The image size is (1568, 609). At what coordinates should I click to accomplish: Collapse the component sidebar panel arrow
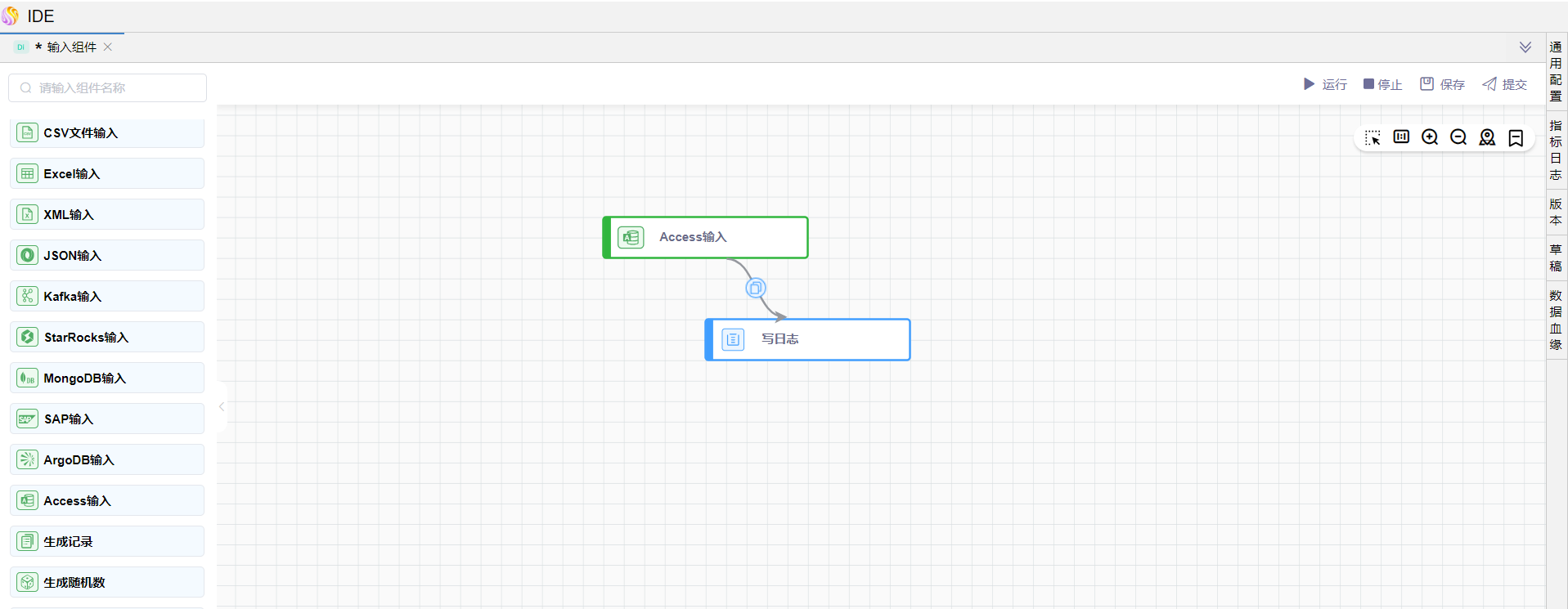pos(222,406)
